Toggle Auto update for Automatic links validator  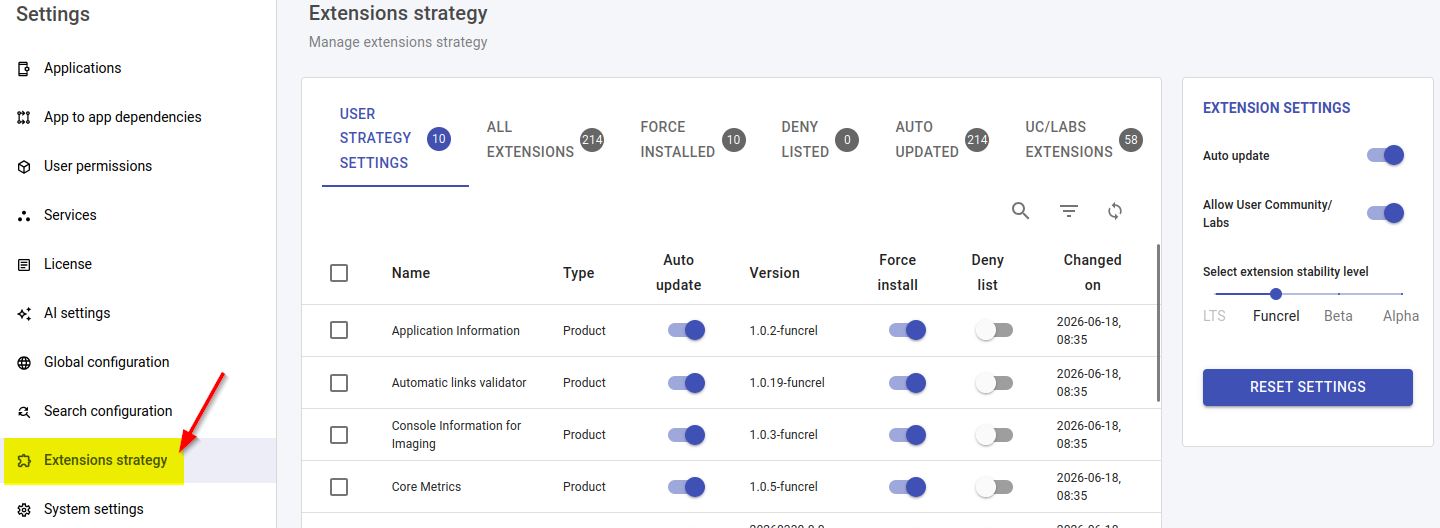click(x=687, y=382)
